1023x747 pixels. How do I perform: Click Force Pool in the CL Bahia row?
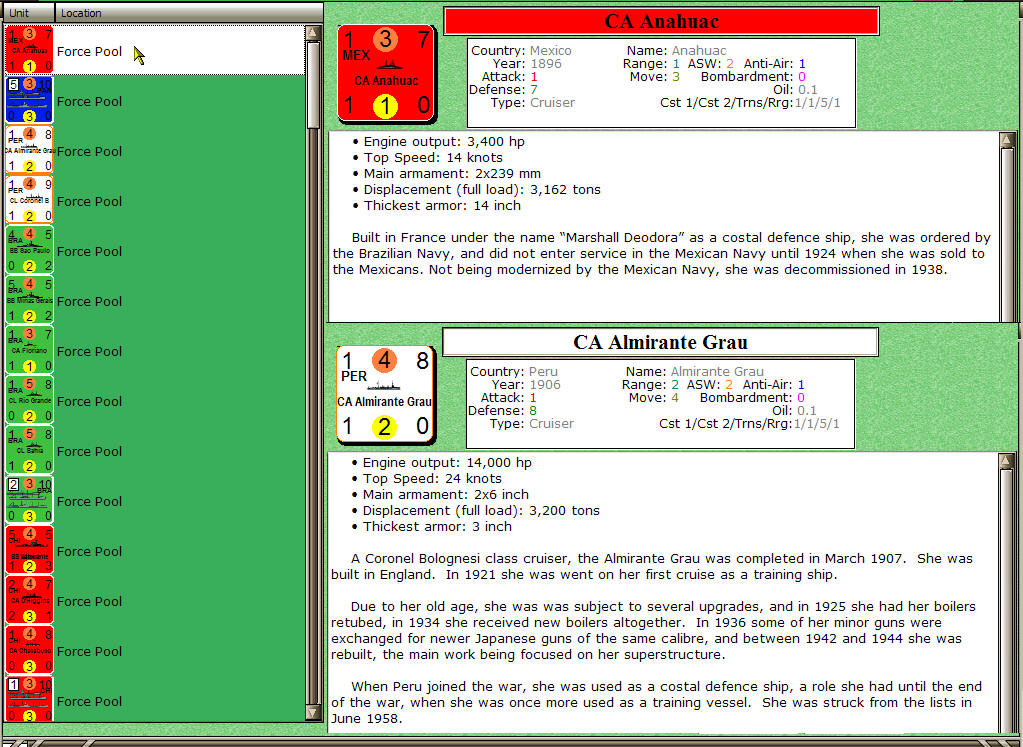[89, 451]
